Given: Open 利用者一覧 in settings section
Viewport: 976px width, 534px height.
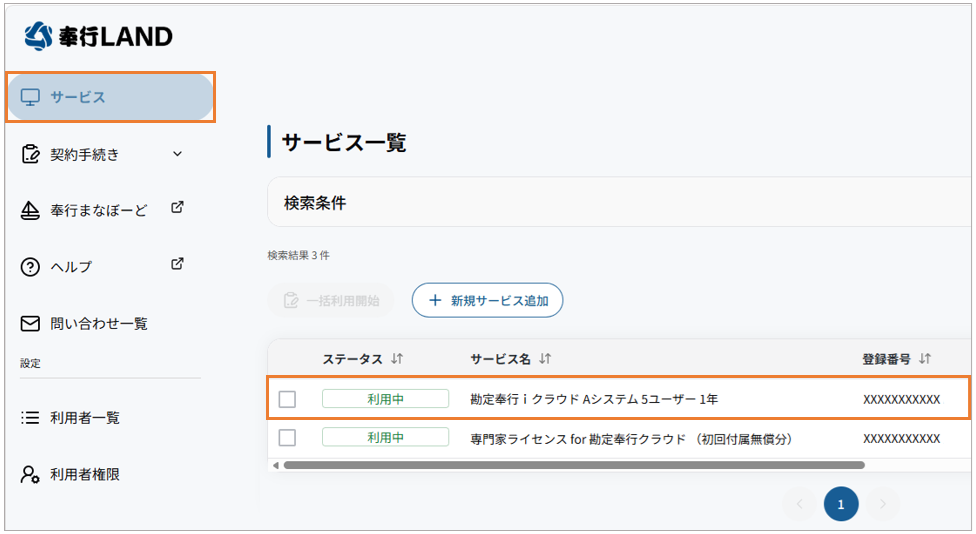Looking at the screenshot, I should pos(85,418).
